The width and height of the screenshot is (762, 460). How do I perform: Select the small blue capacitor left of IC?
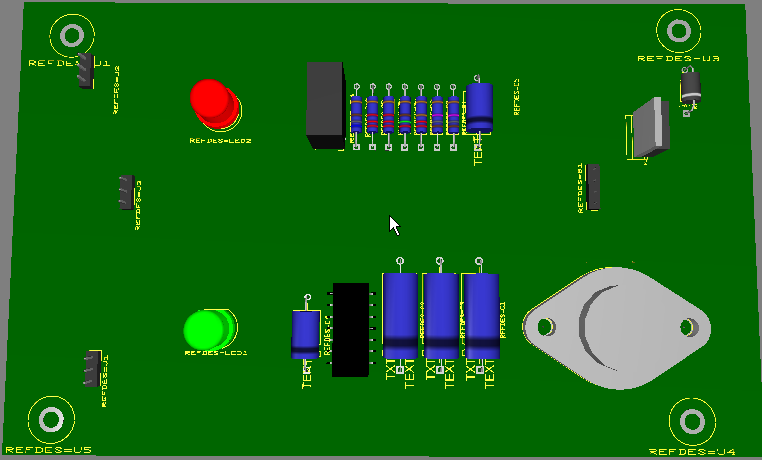coord(305,333)
